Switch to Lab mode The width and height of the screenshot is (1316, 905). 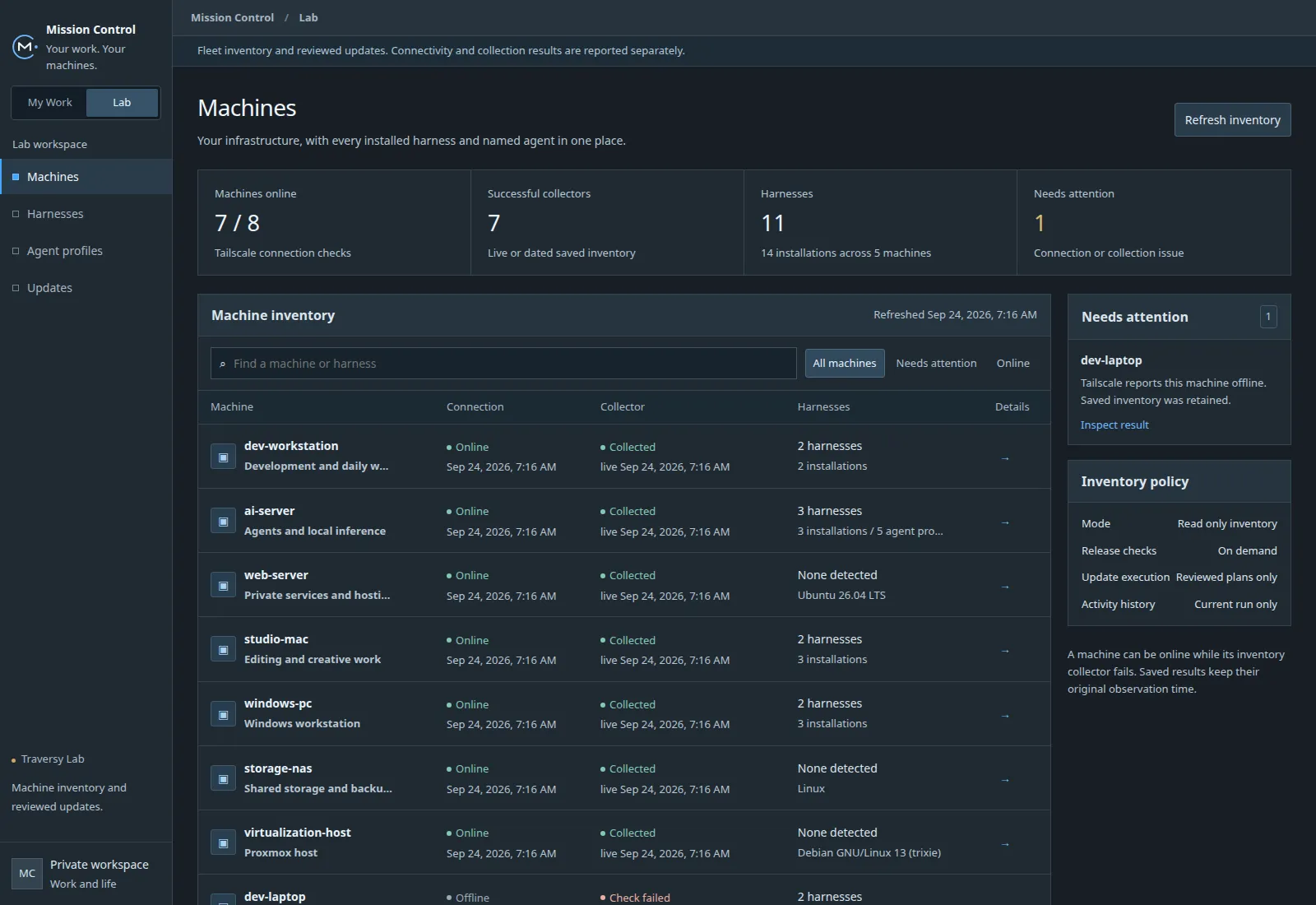122,103
